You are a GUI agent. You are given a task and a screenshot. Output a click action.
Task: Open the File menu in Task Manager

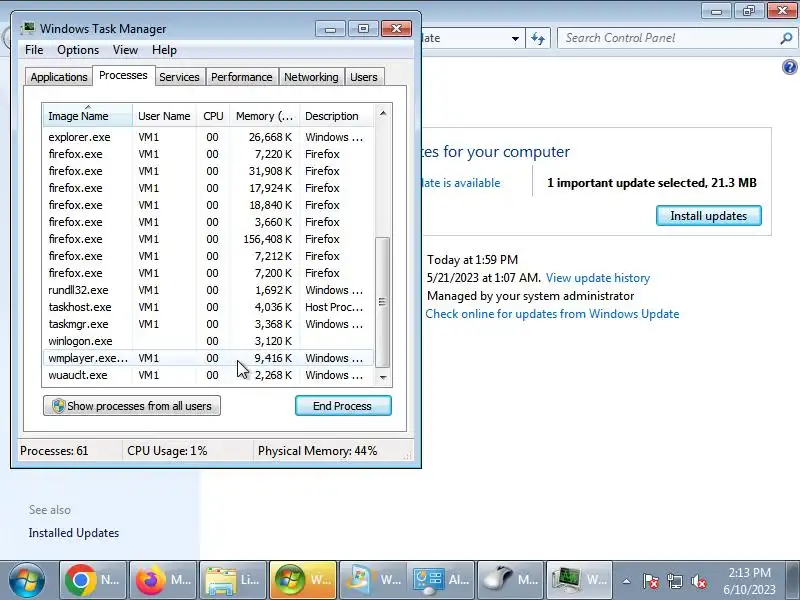34,50
